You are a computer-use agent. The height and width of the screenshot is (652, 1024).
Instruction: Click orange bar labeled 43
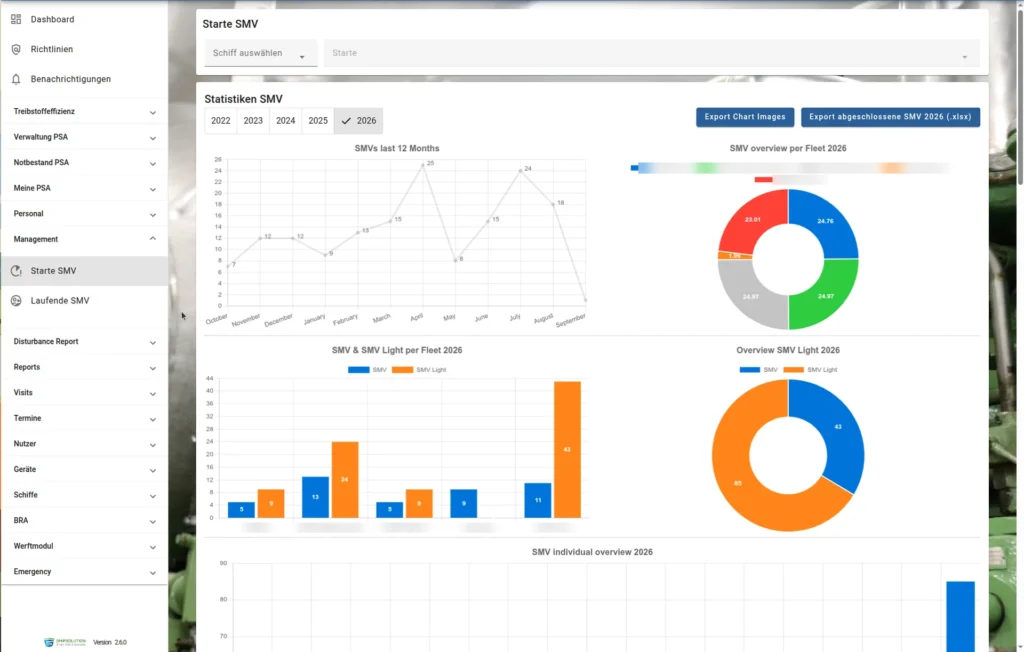[x=567, y=449]
